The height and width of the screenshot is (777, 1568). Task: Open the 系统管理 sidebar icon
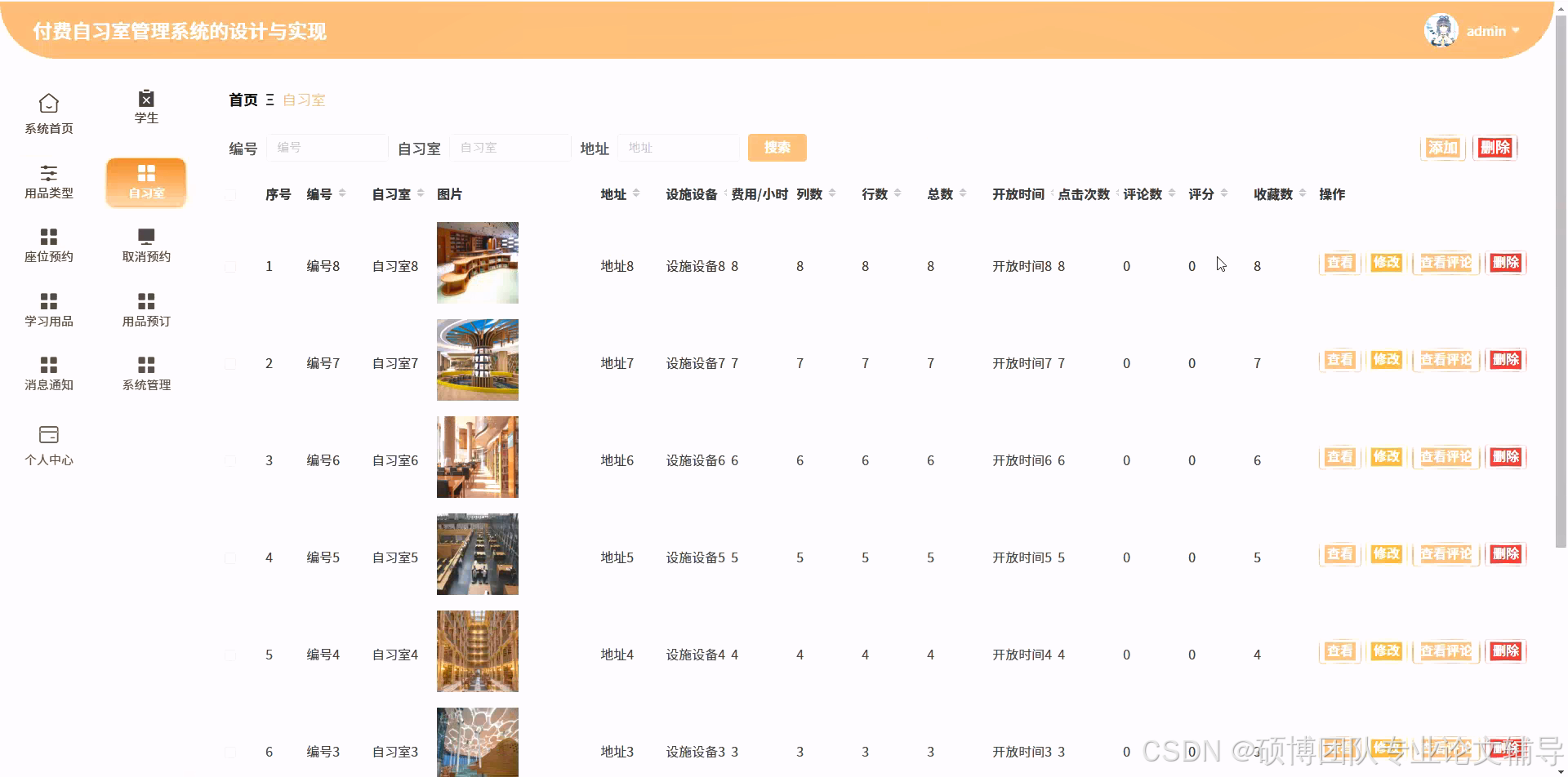tap(146, 365)
